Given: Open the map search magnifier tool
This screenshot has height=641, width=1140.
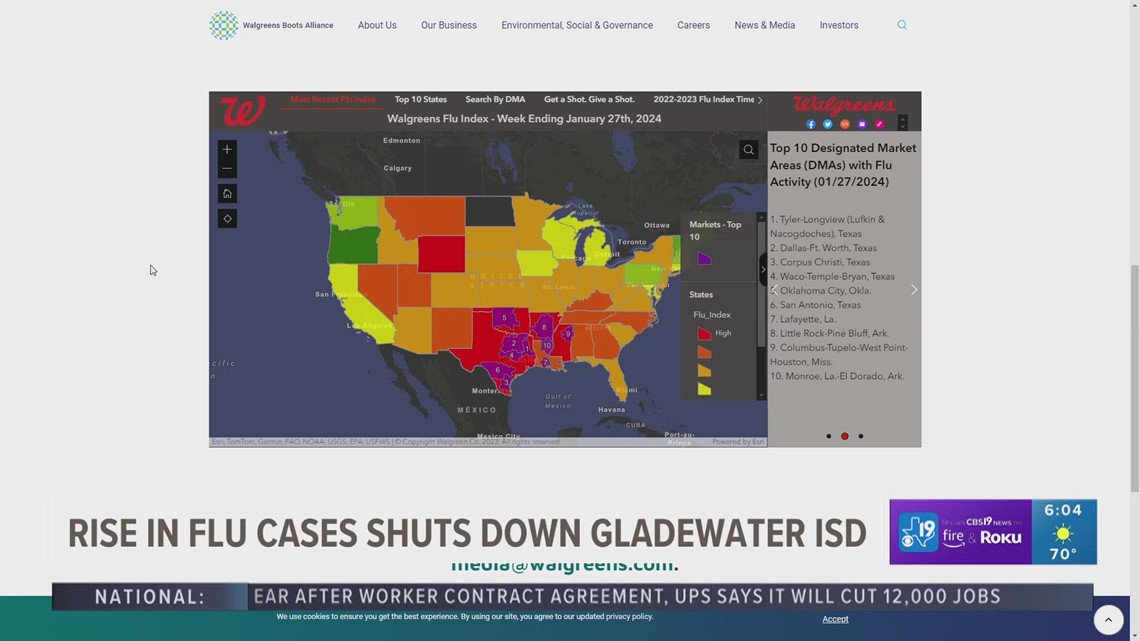Looking at the screenshot, I should pos(748,149).
